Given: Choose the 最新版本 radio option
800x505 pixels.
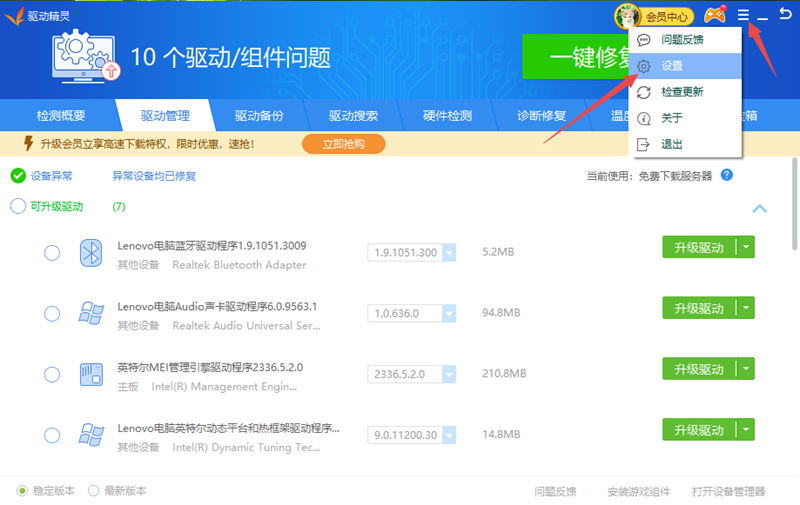Looking at the screenshot, I should tap(94, 491).
